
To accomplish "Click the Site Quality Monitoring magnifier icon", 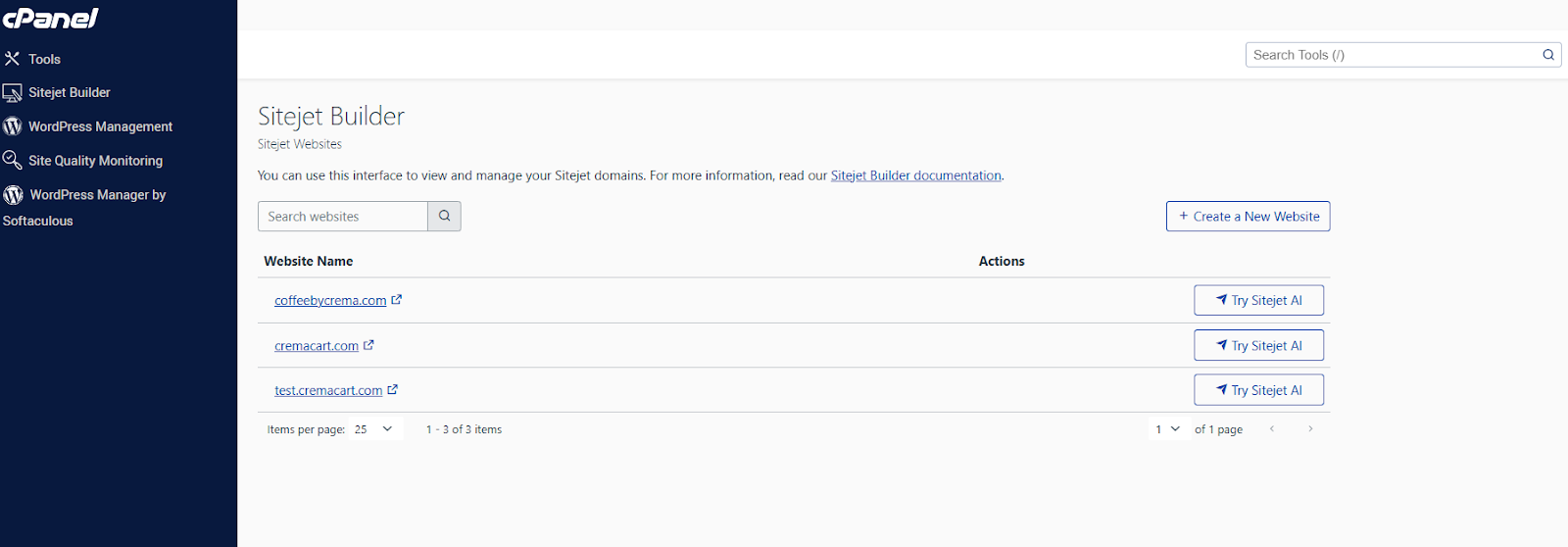I will 12,160.
